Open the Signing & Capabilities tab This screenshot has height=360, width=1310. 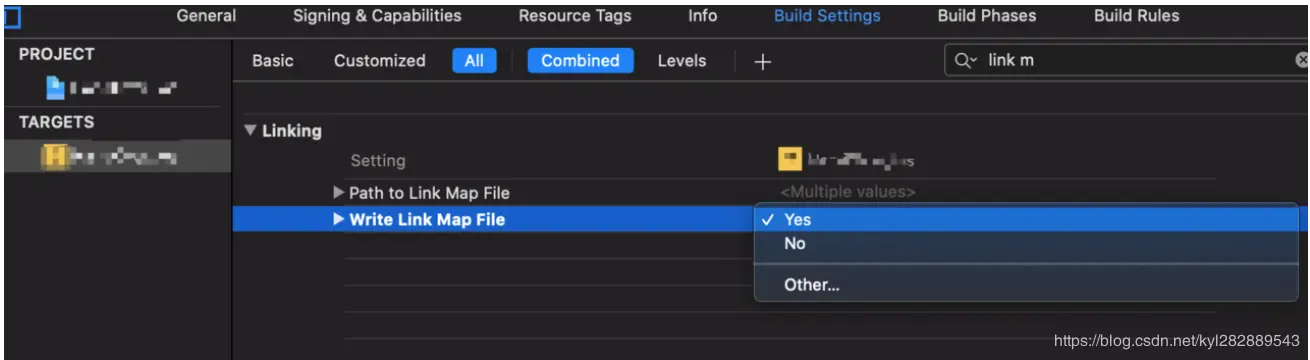pos(377,16)
